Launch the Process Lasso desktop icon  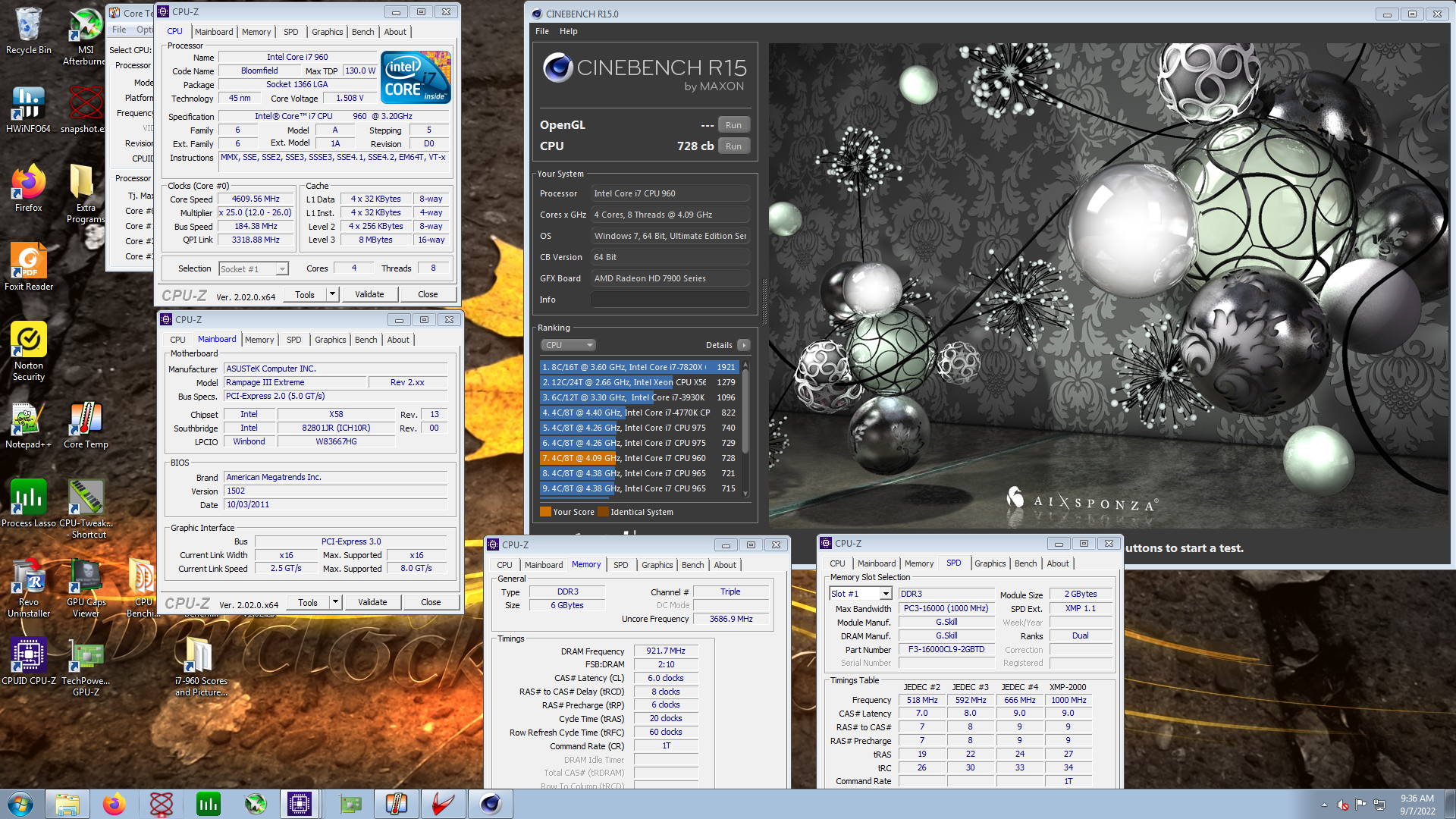[x=28, y=504]
